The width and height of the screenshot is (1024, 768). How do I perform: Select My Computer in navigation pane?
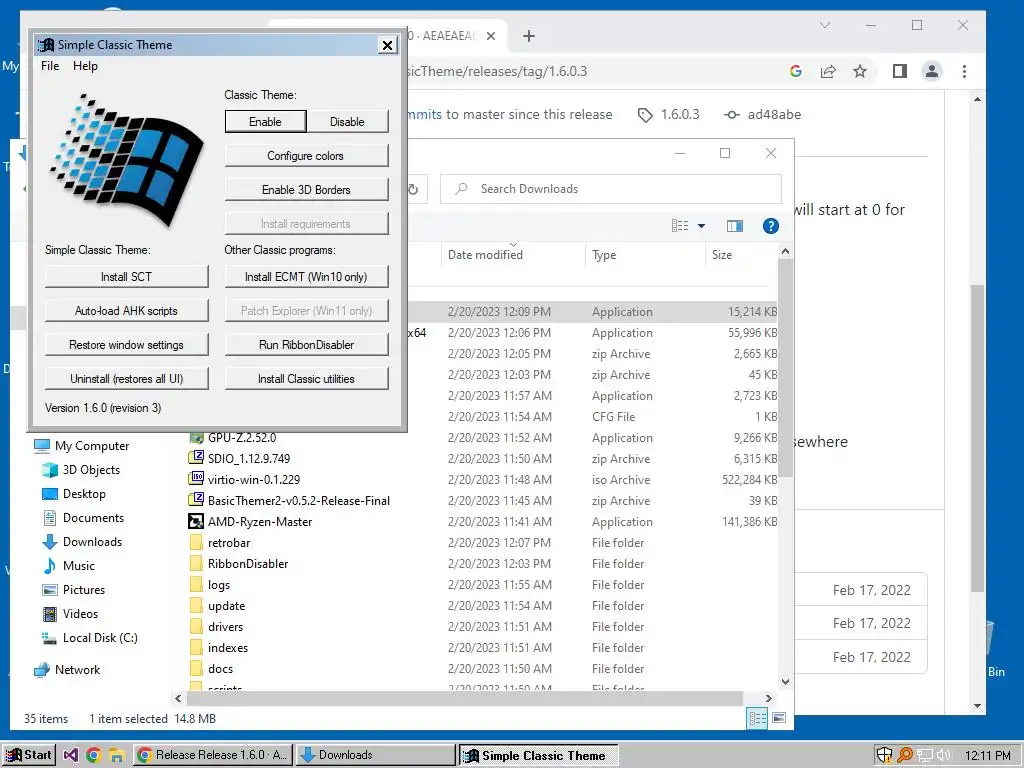click(91, 445)
